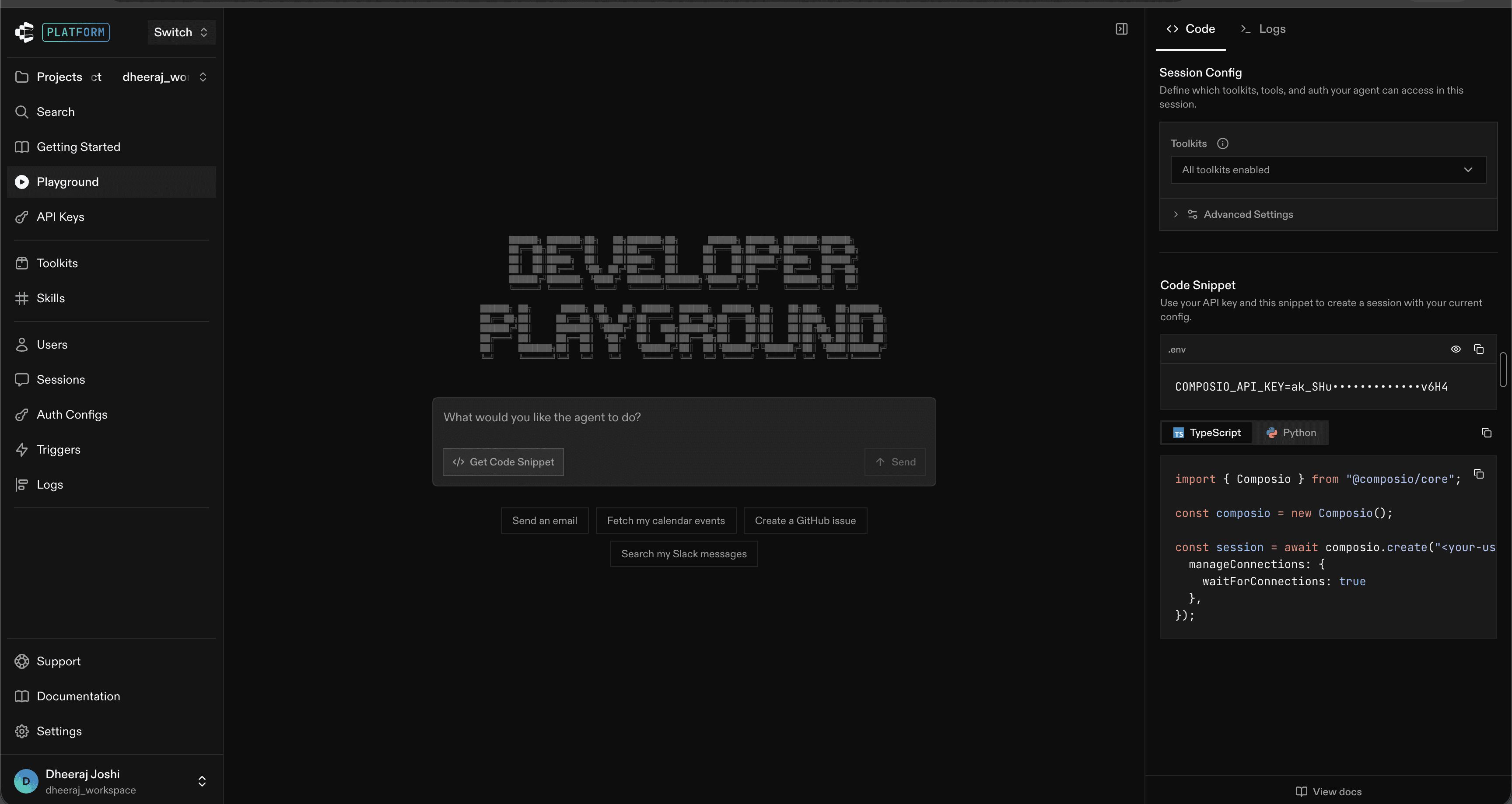Reveal the API key with the eye icon
The height and width of the screenshot is (804, 1512).
coord(1456,349)
